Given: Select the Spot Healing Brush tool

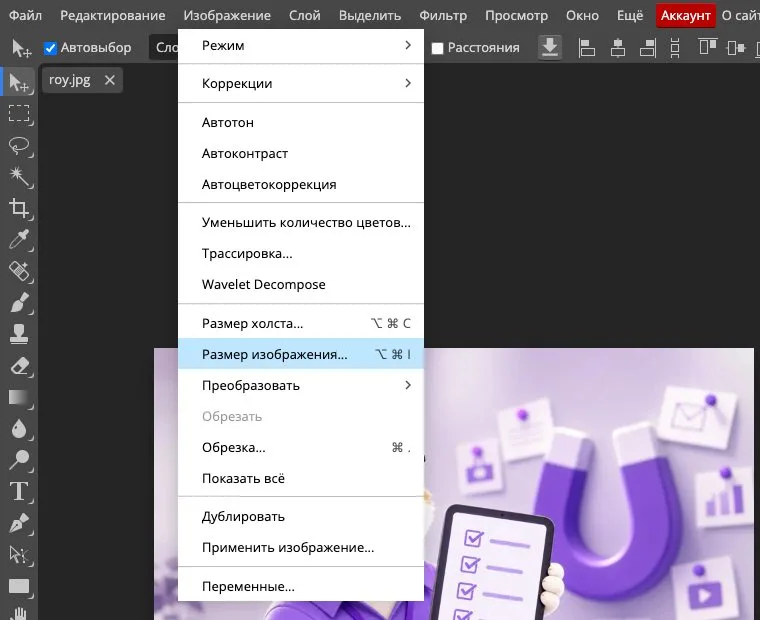Looking at the screenshot, I should click(19, 271).
